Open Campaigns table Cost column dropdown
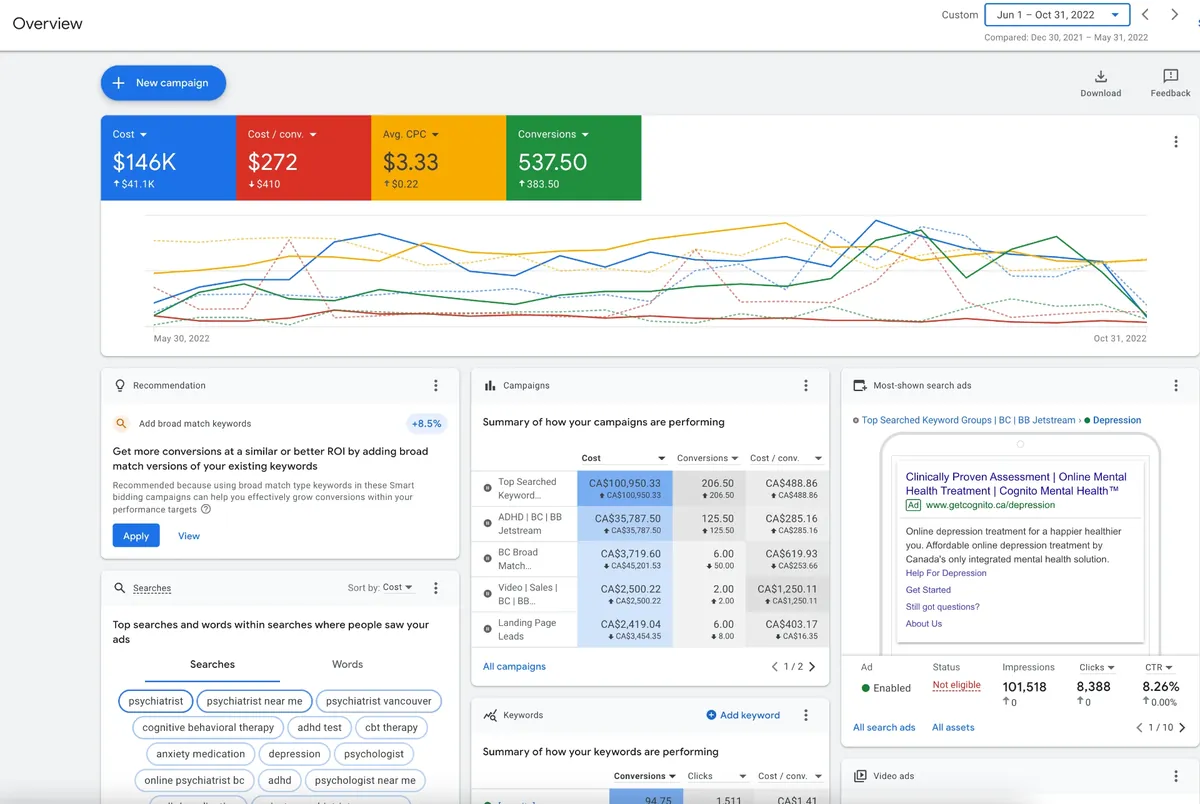The width and height of the screenshot is (1200, 804). (x=624, y=458)
